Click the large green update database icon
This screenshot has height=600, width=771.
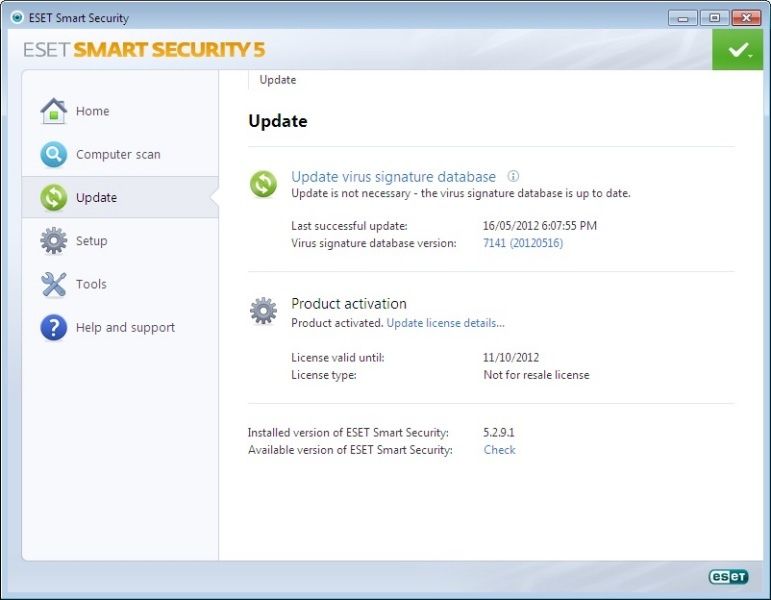point(264,184)
